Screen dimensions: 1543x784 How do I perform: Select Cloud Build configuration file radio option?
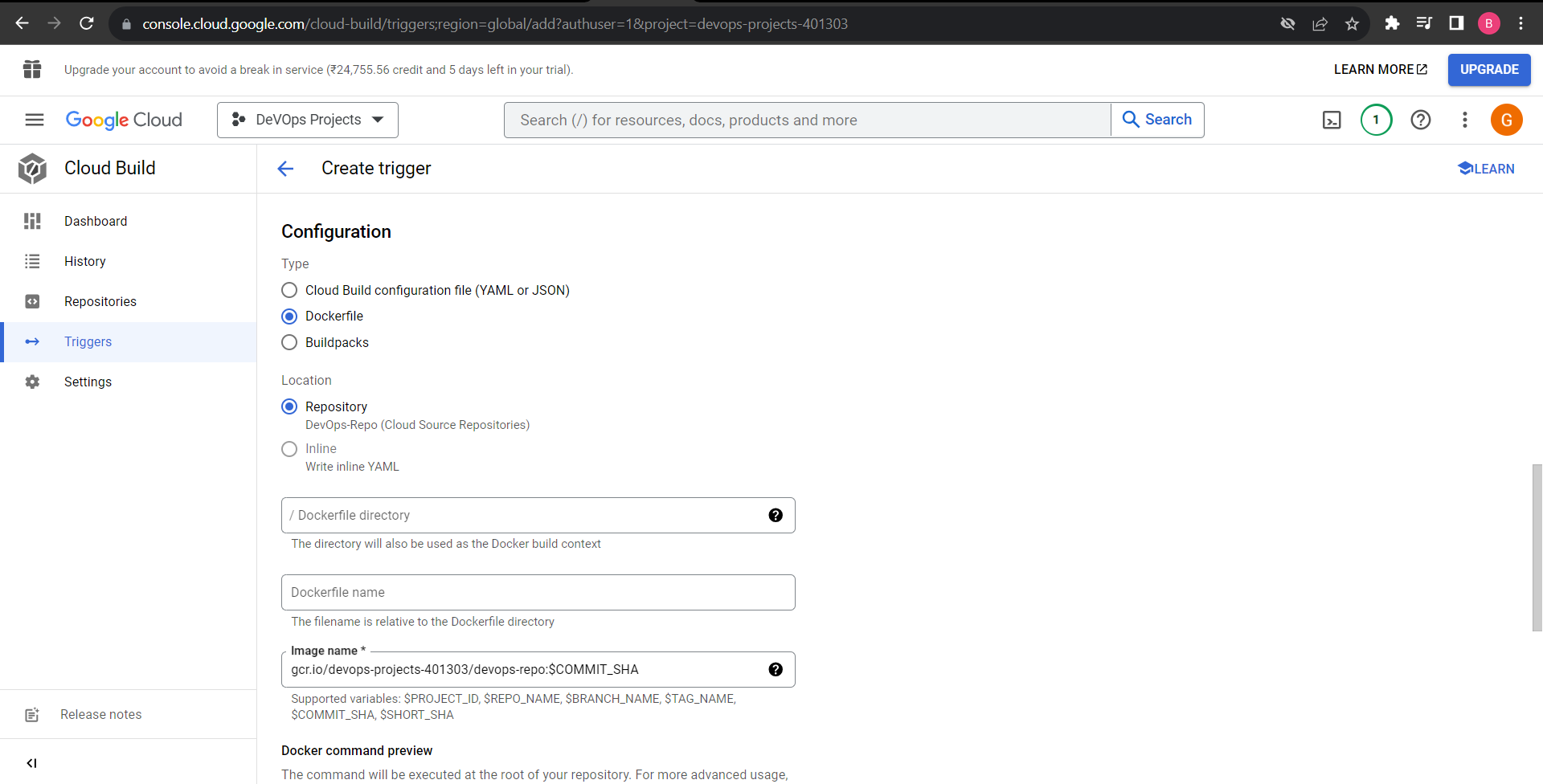click(x=289, y=290)
